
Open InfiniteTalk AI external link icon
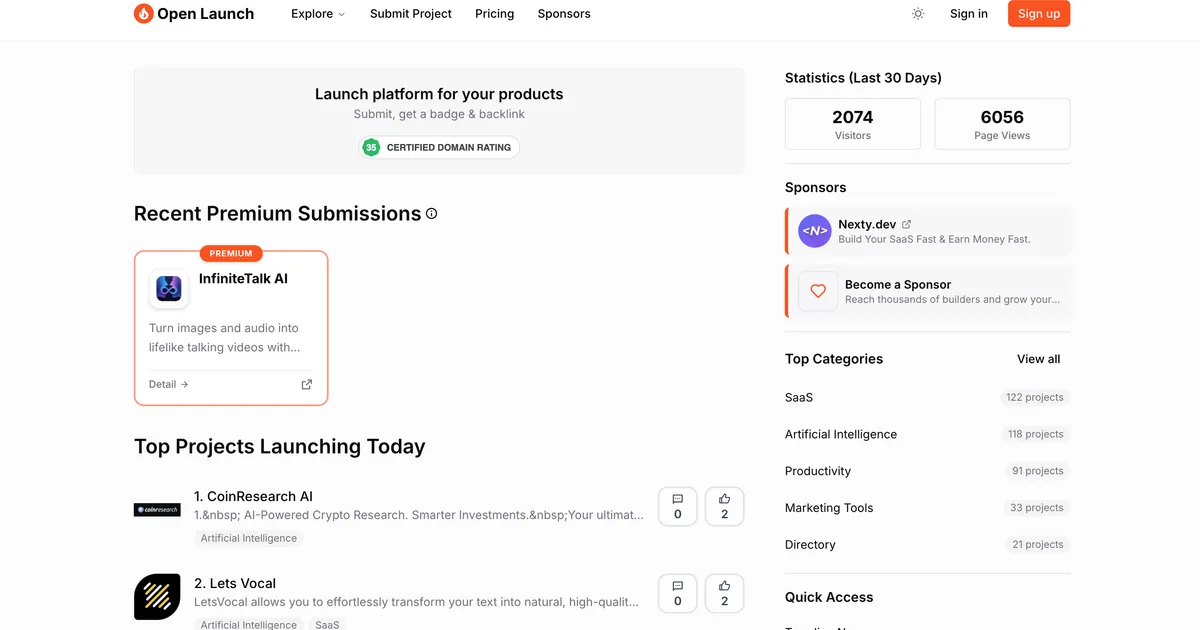point(307,384)
